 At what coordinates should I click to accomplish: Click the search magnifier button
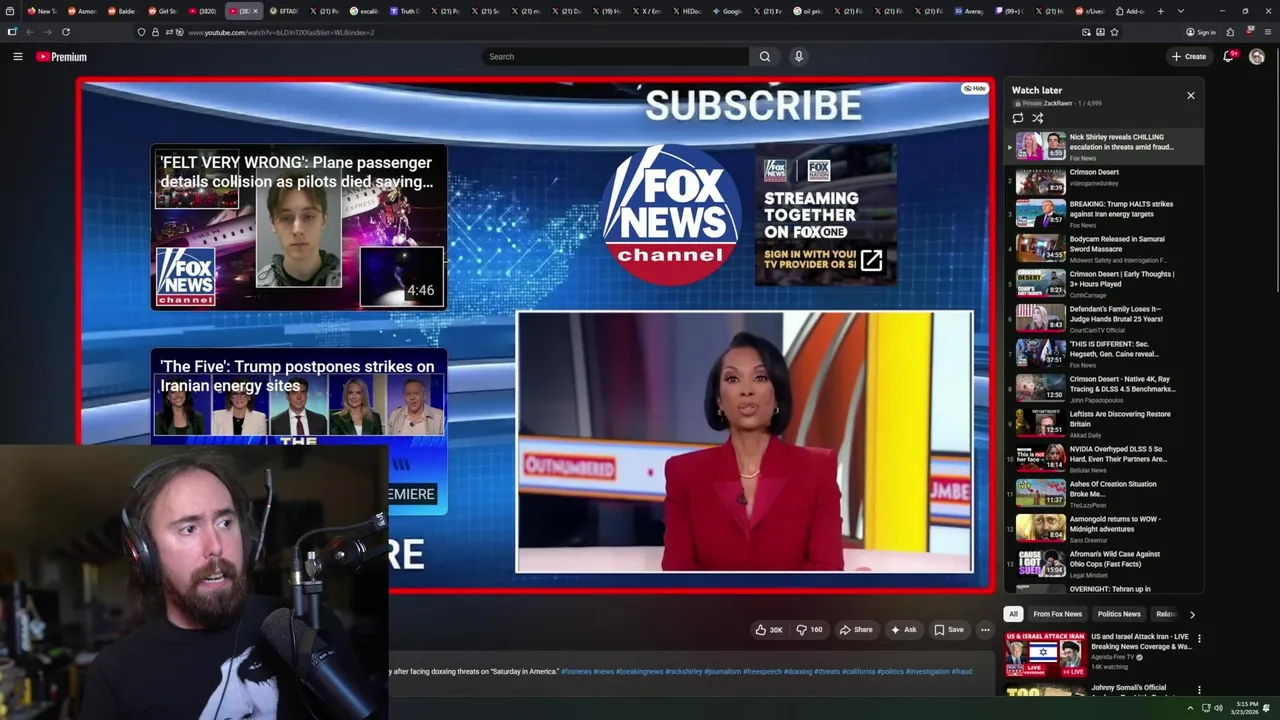[765, 57]
